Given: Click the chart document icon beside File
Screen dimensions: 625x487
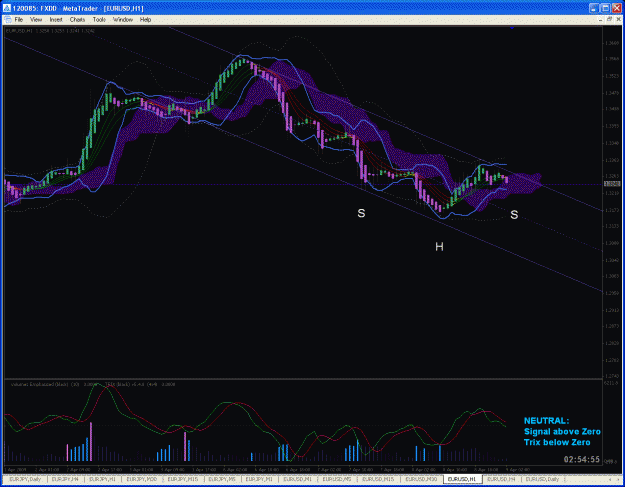Looking at the screenshot, I should (x=8, y=20).
